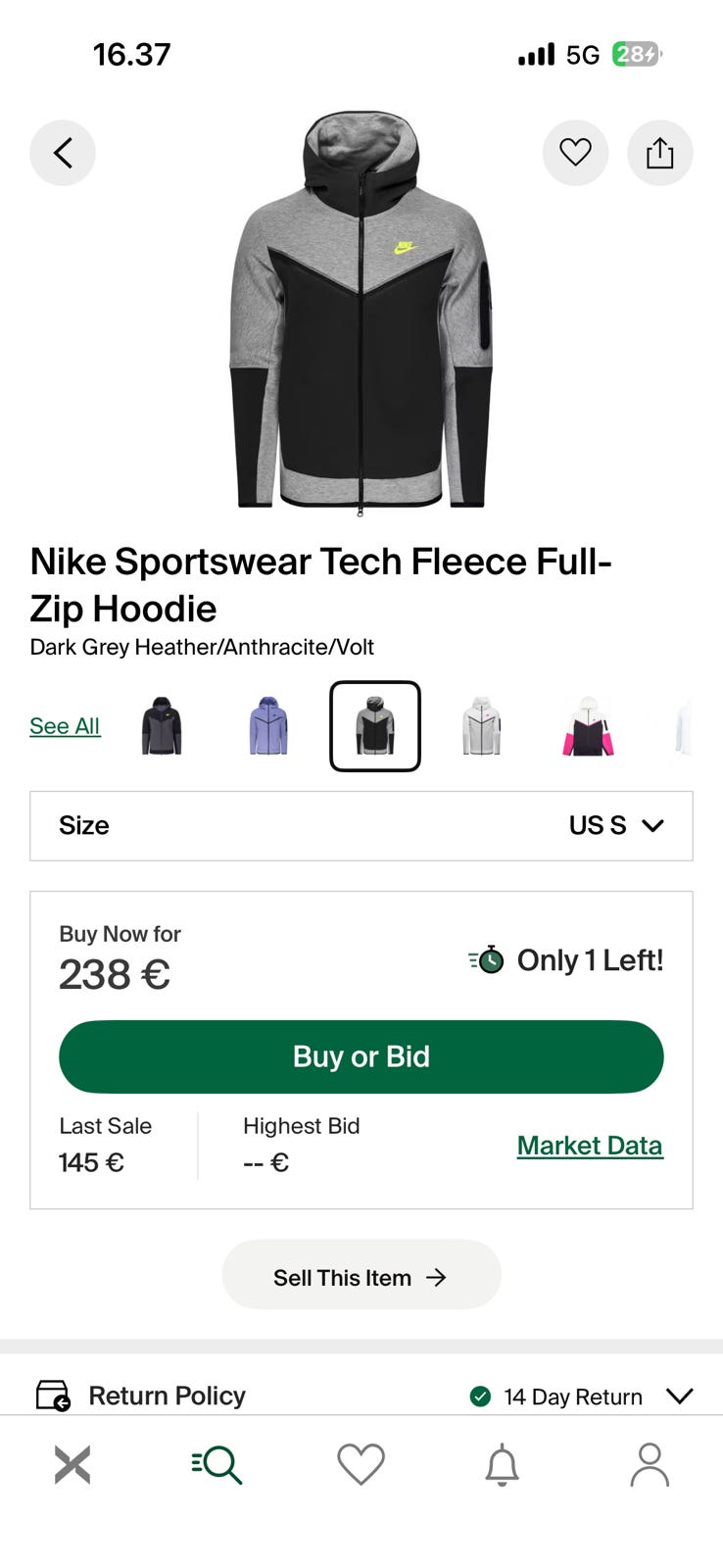723x1568 pixels.
Task: Expand the Return Policy chevron
Action: pyautogui.click(x=679, y=1396)
